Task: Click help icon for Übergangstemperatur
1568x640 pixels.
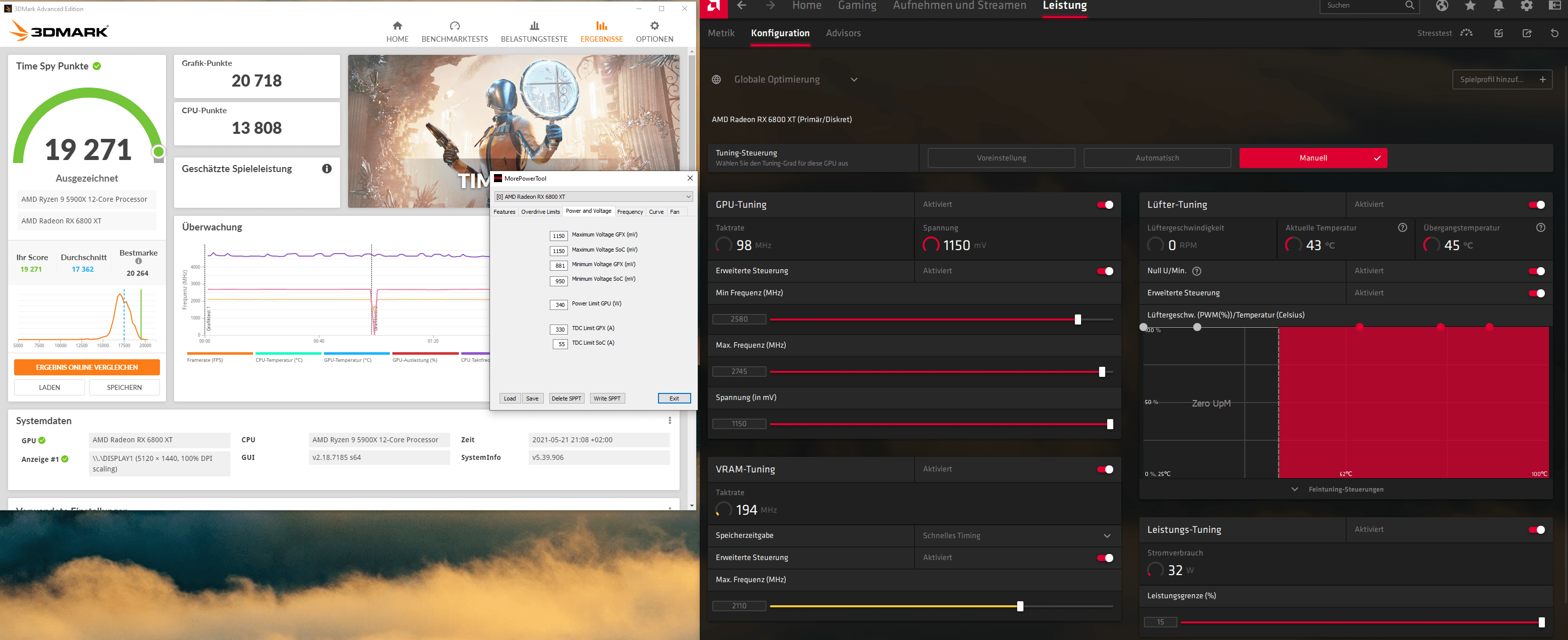Action: coord(1541,228)
